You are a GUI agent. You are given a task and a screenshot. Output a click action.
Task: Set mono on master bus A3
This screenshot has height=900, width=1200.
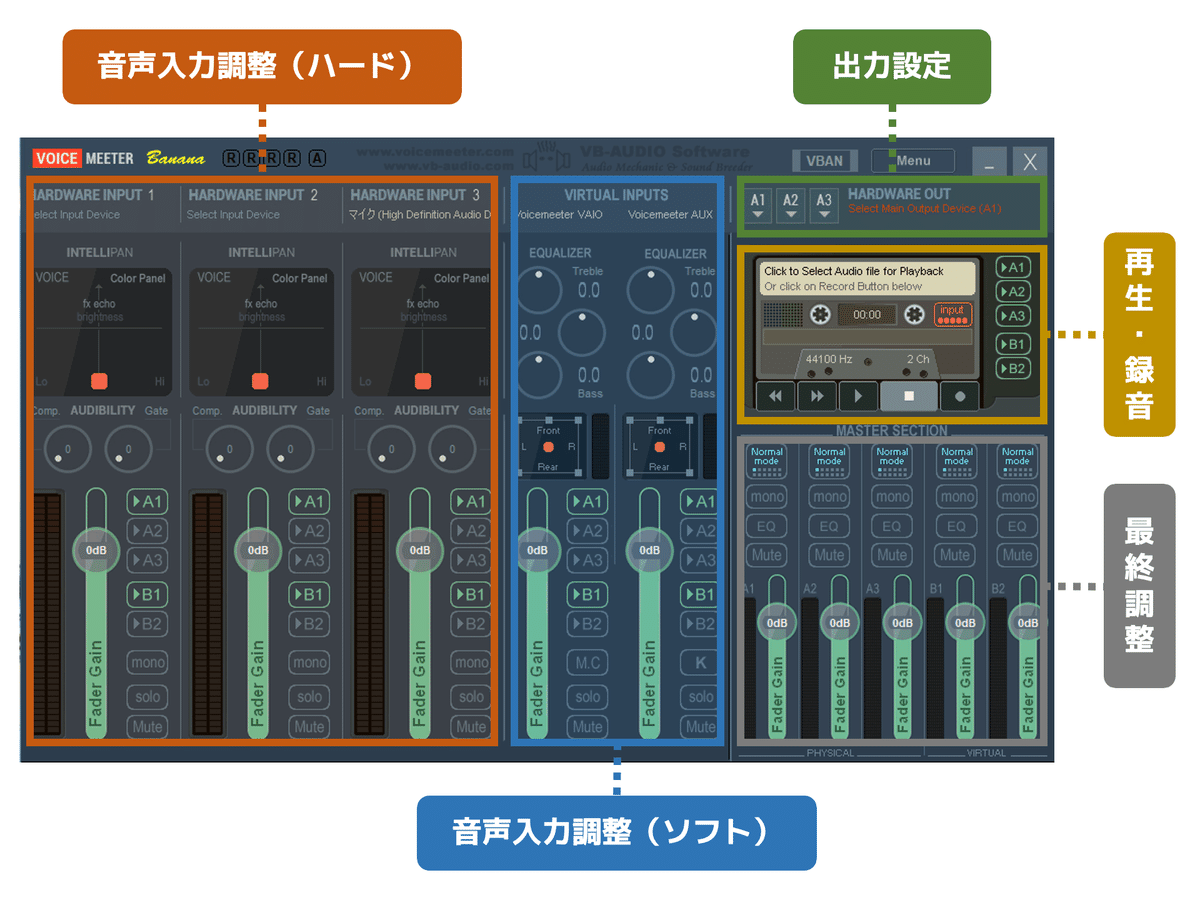(892, 497)
